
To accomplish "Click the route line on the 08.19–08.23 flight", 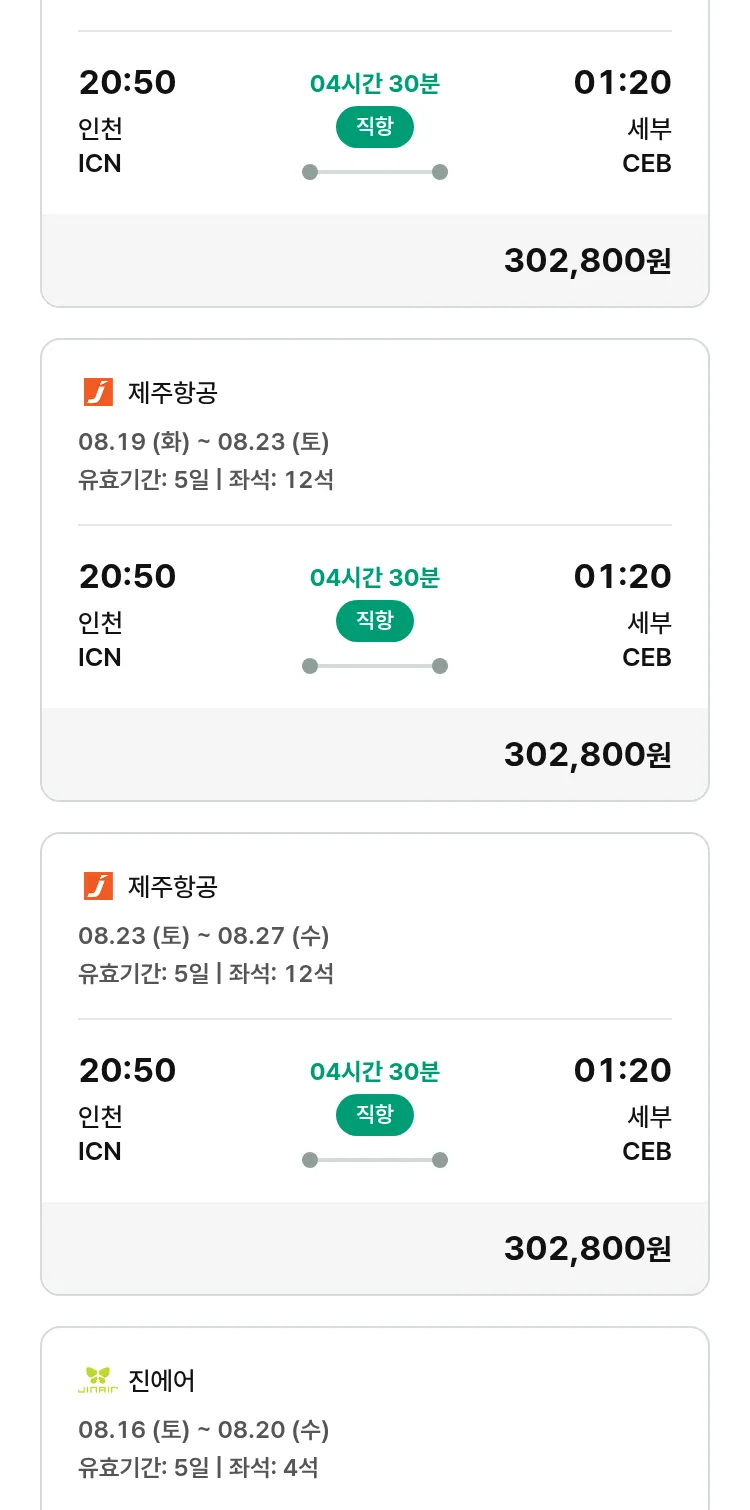I will [x=374, y=666].
